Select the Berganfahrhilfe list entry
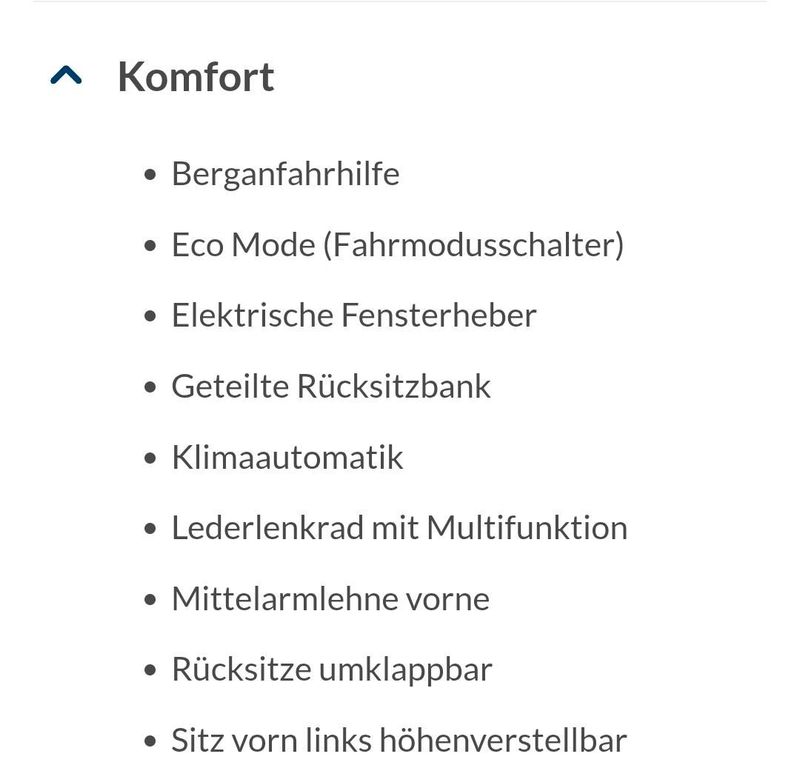This screenshot has height=768, width=800. (x=285, y=175)
